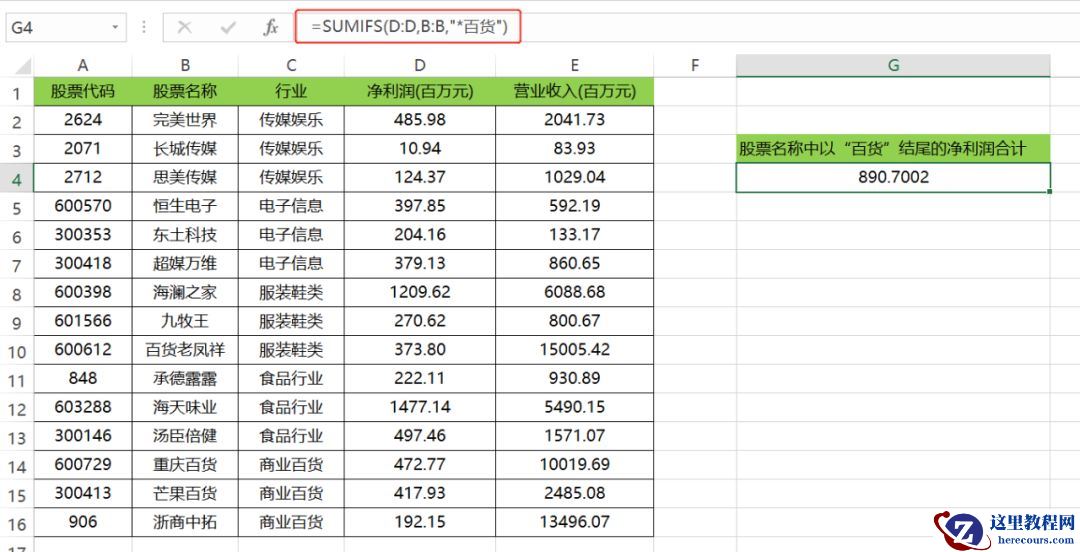This screenshot has height=552, width=1080.
Task: Click the Select All corner triangle
Action: point(23,67)
